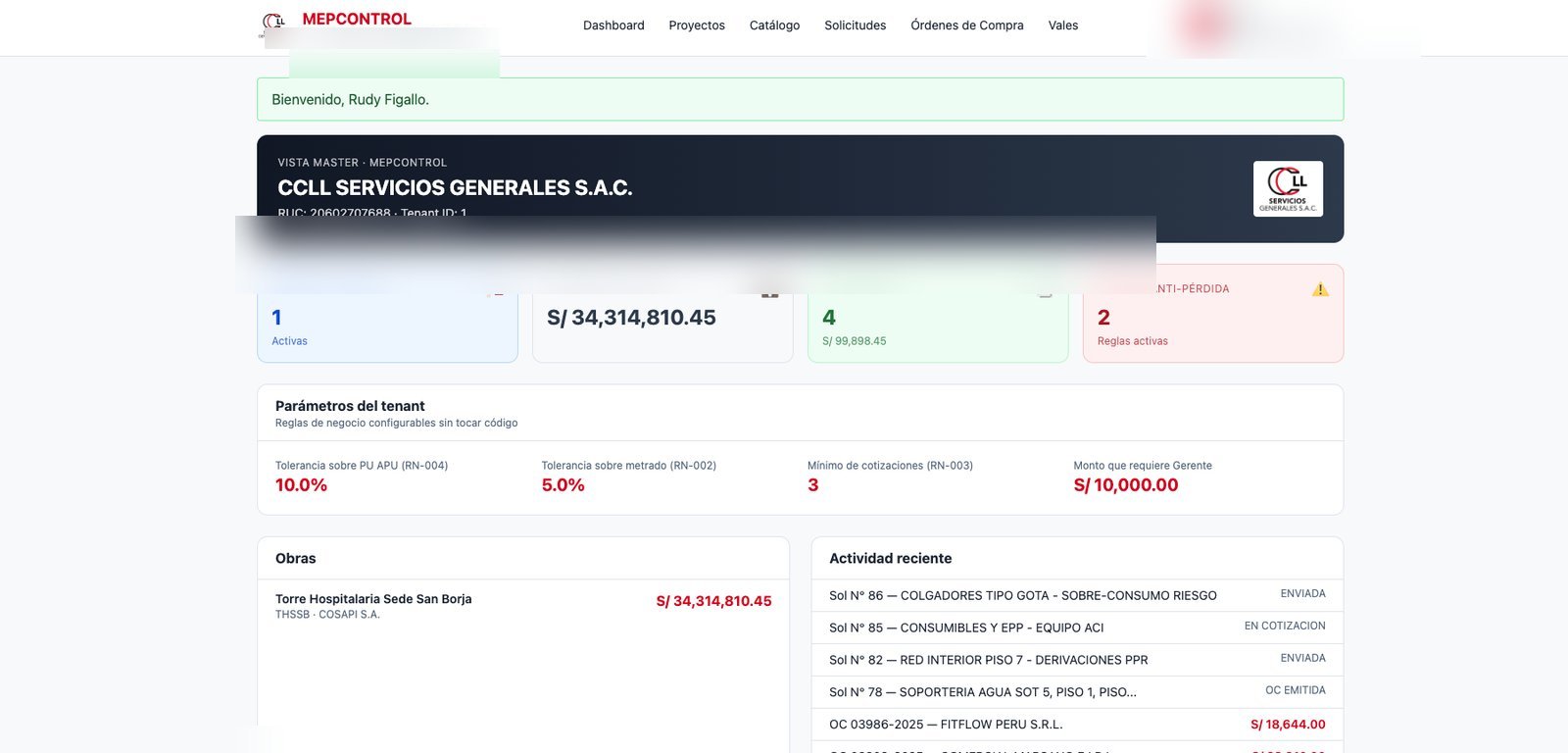Viewport: 1568px width, 753px height.
Task: Click THSSB · COSAPI S.A. subtitle
Action: pos(327,615)
